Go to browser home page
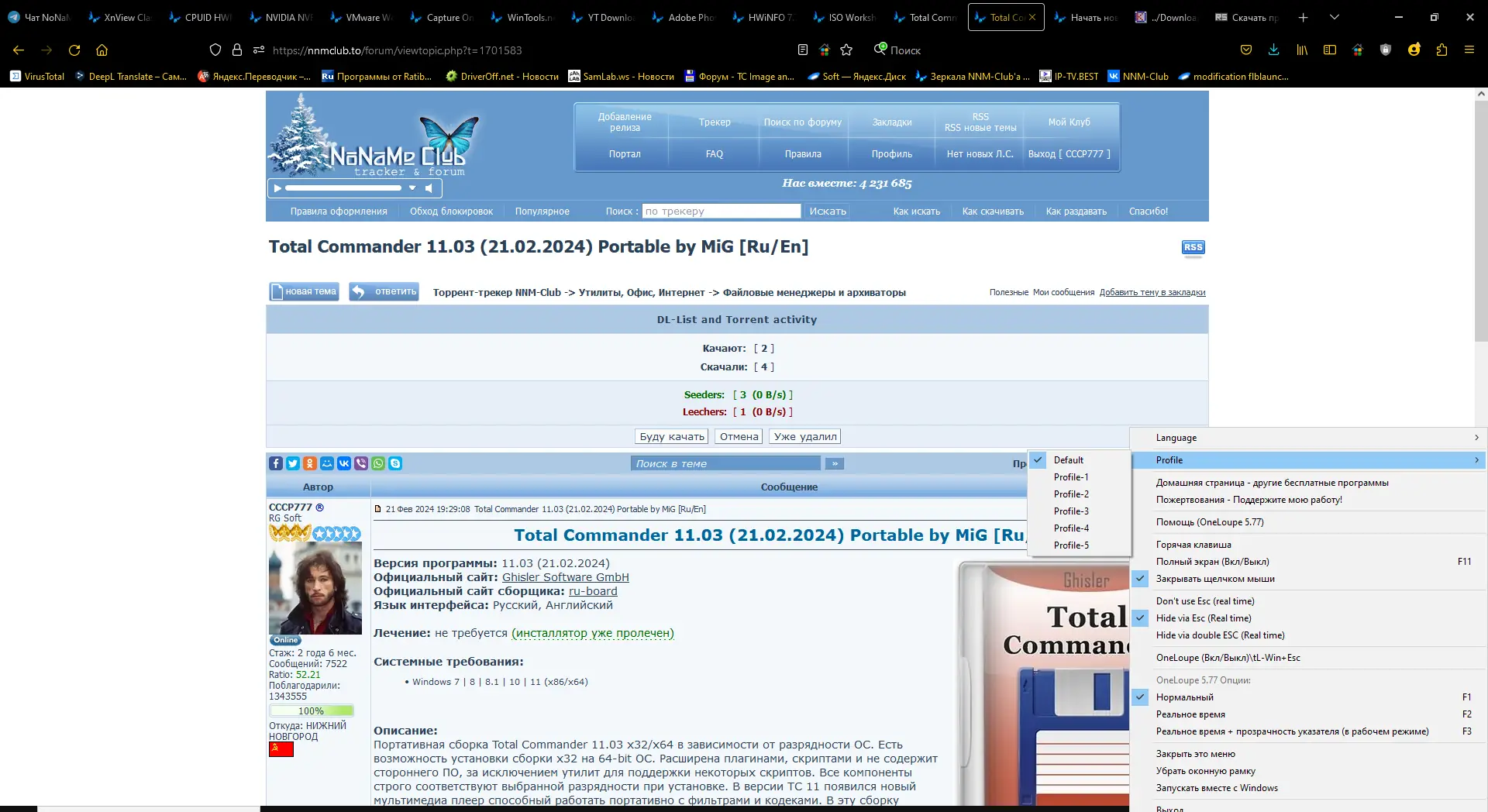 point(102,50)
